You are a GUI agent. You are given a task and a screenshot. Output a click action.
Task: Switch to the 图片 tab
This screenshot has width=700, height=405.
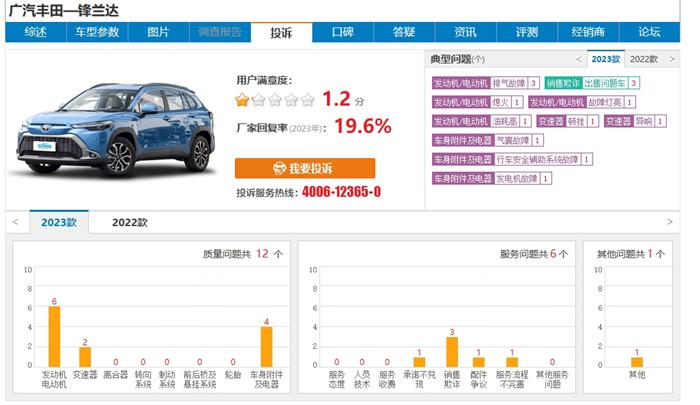pyautogui.click(x=158, y=32)
